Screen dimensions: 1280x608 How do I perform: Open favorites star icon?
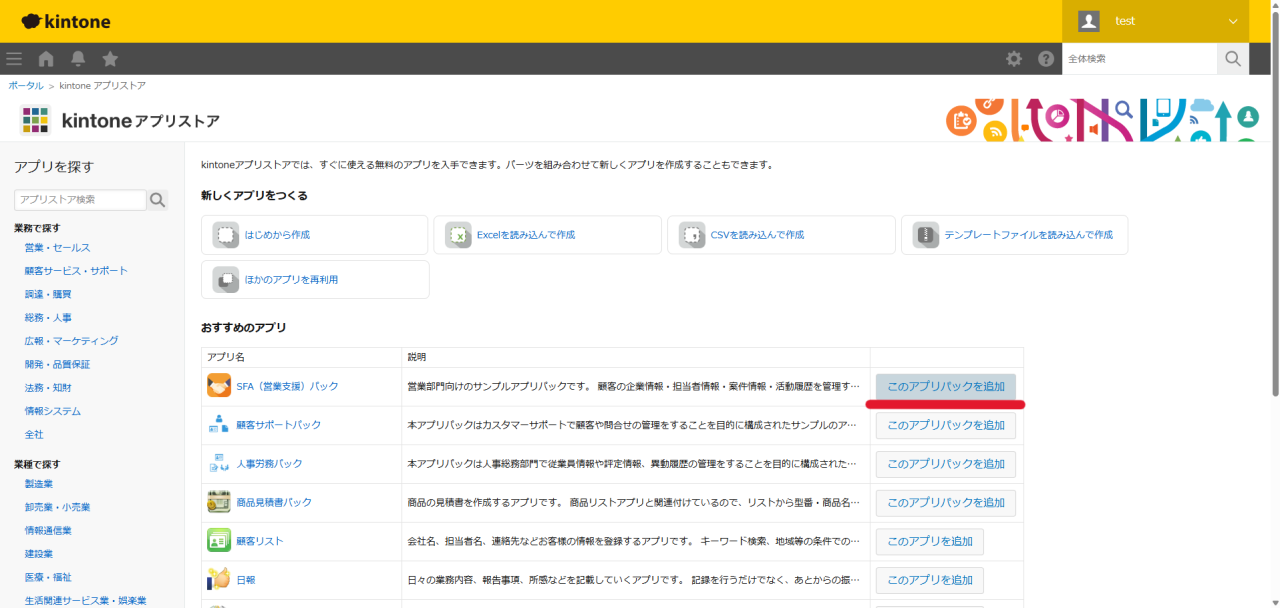[x=110, y=59]
